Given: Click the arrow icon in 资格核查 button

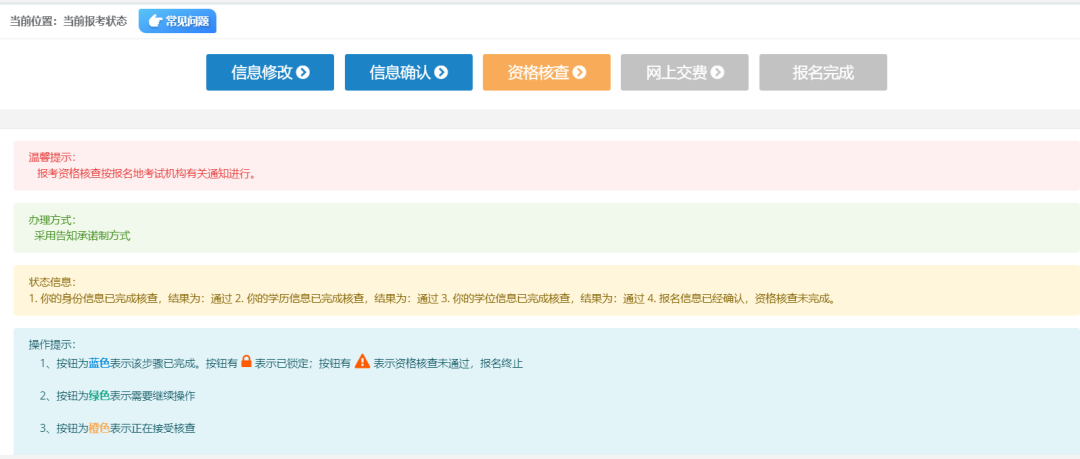Looking at the screenshot, I should tap(578, 72).
